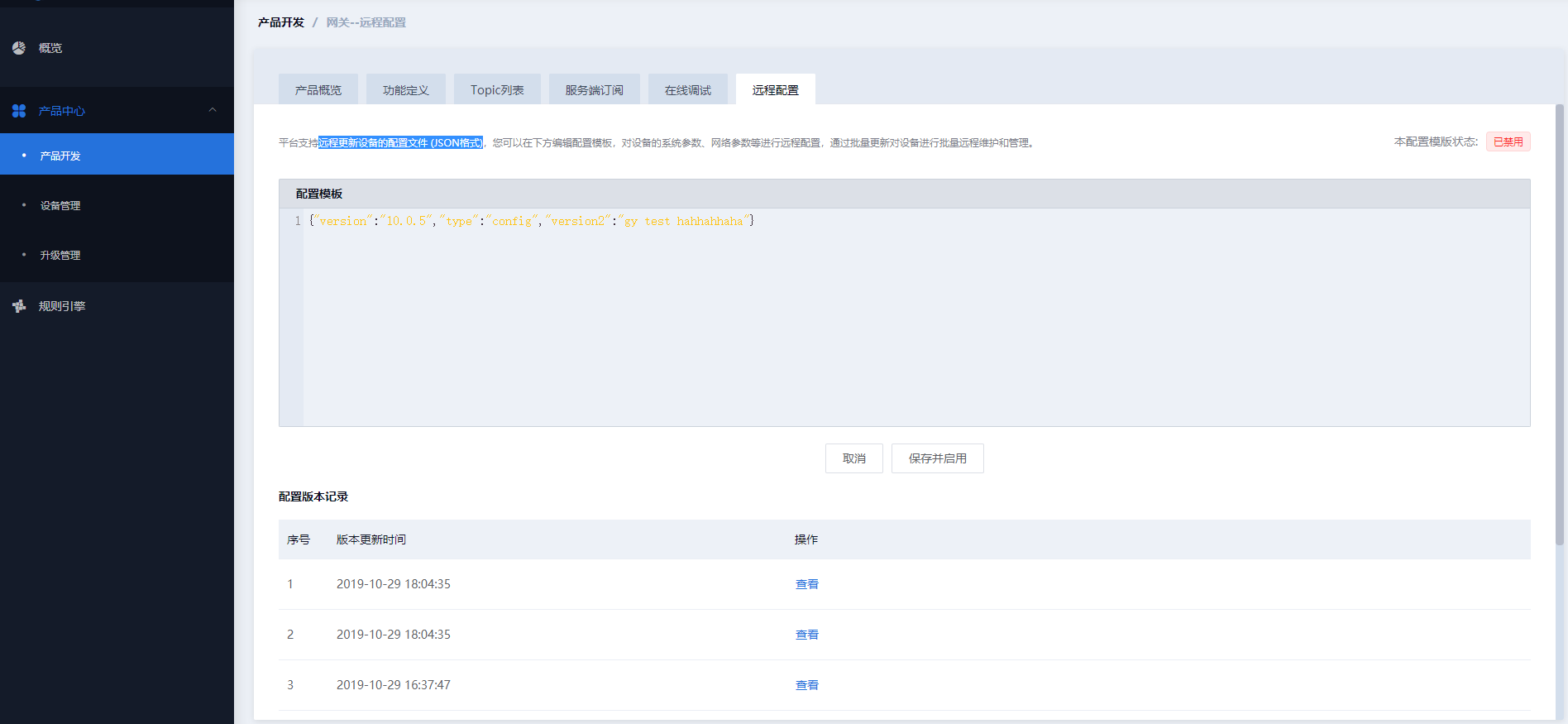The height and width of the screenshot is (724, 1568).
Task: Select the 服务端订阅 tab
Action: click(x=595, y=90)
